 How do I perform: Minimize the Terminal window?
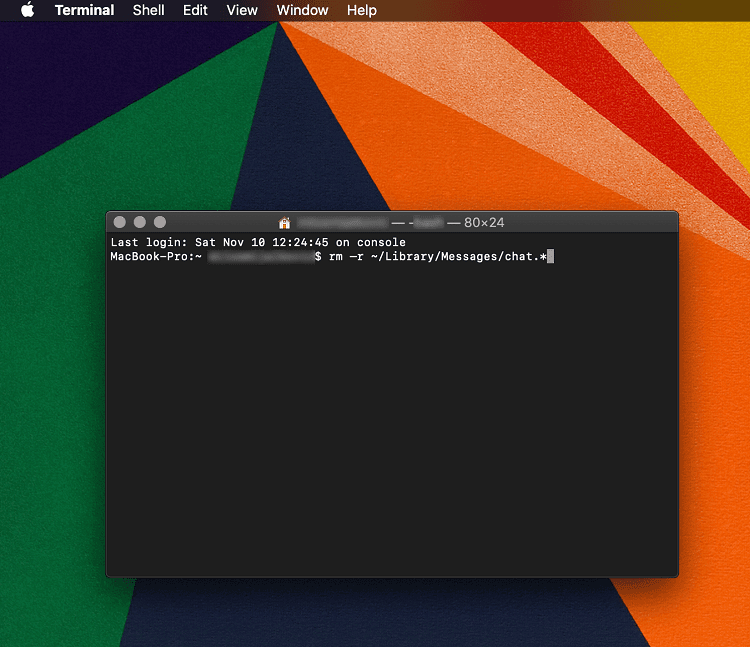tap(140, 222)
